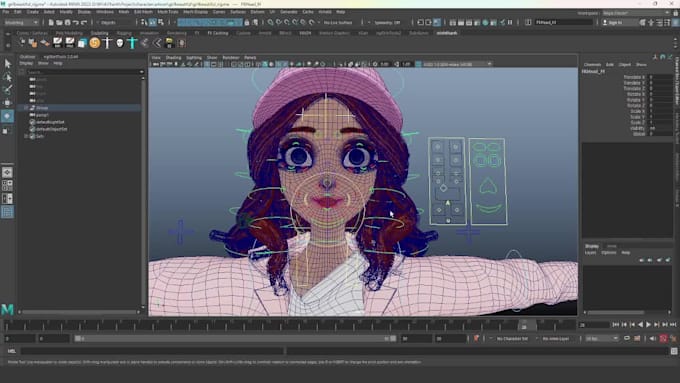Select by hierarchy mode icon
Image resolution: width=680 pixels, height=383 pixels.
tap(145, 22)
